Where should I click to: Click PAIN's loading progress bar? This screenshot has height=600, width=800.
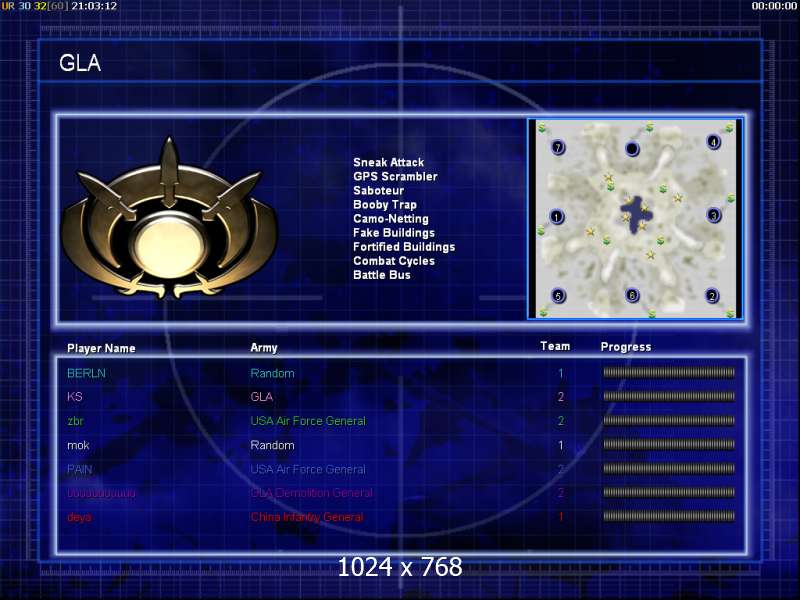click(669, 468)
